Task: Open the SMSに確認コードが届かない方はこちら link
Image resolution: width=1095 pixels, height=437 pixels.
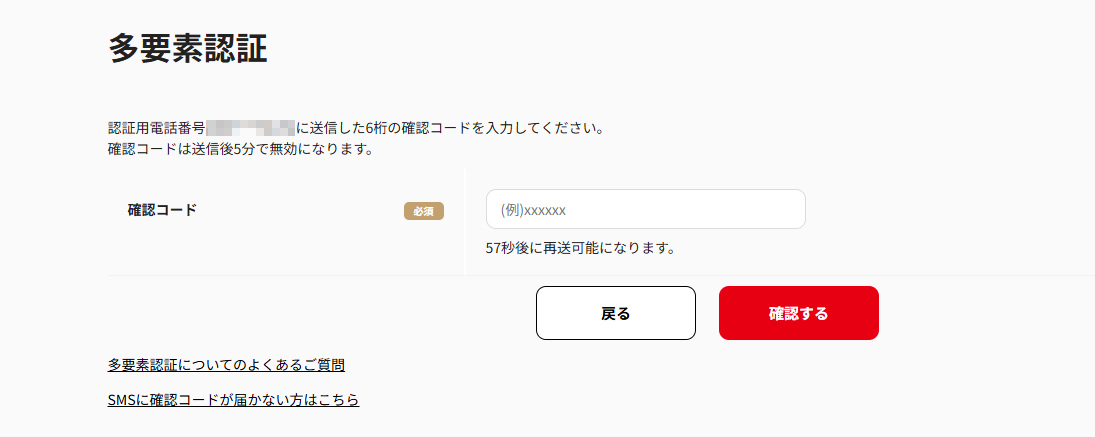Action: [x=233, y=400]
